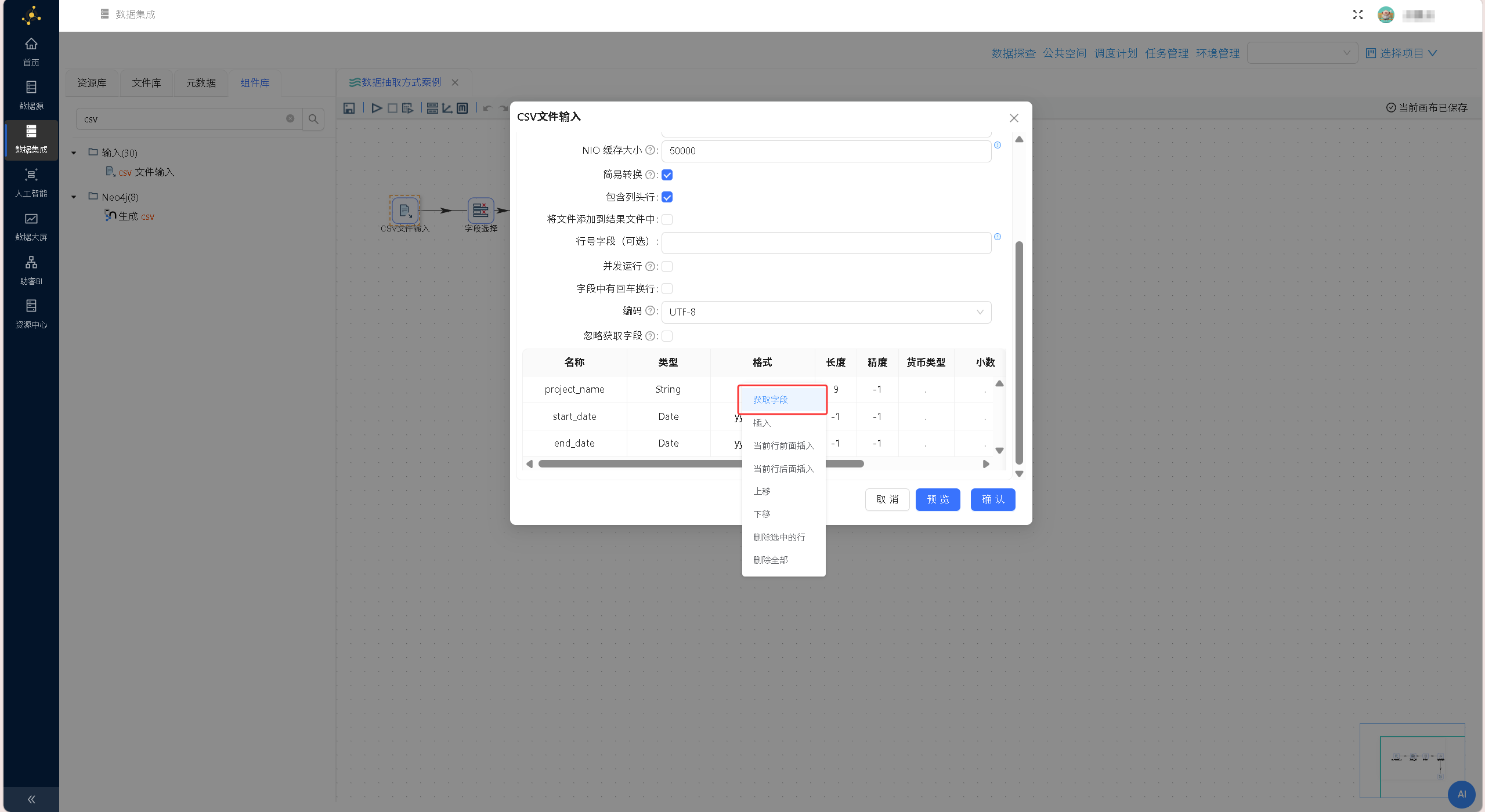Viewport: 1485px width, 812px height.
Task: Uncheck the 简易转换 checkbox
Action: tap(667, 175)
